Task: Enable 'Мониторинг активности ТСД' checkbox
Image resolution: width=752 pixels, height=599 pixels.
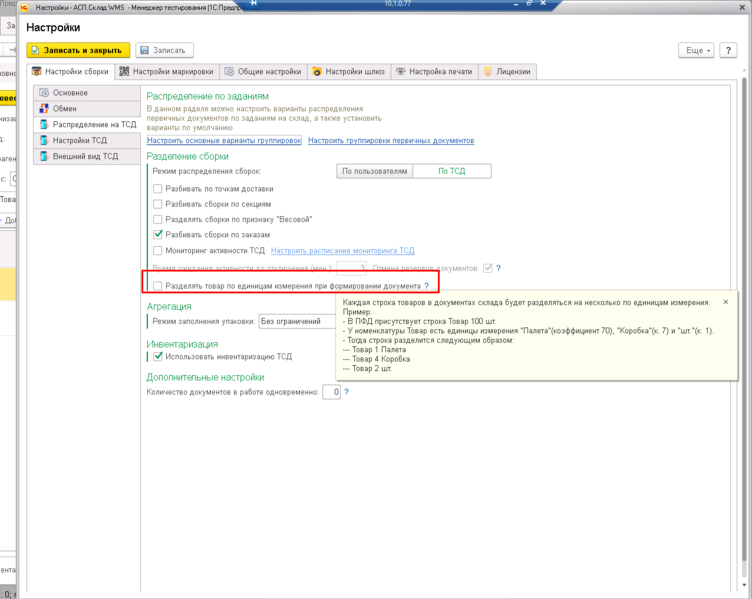Action: coord(157,250)
